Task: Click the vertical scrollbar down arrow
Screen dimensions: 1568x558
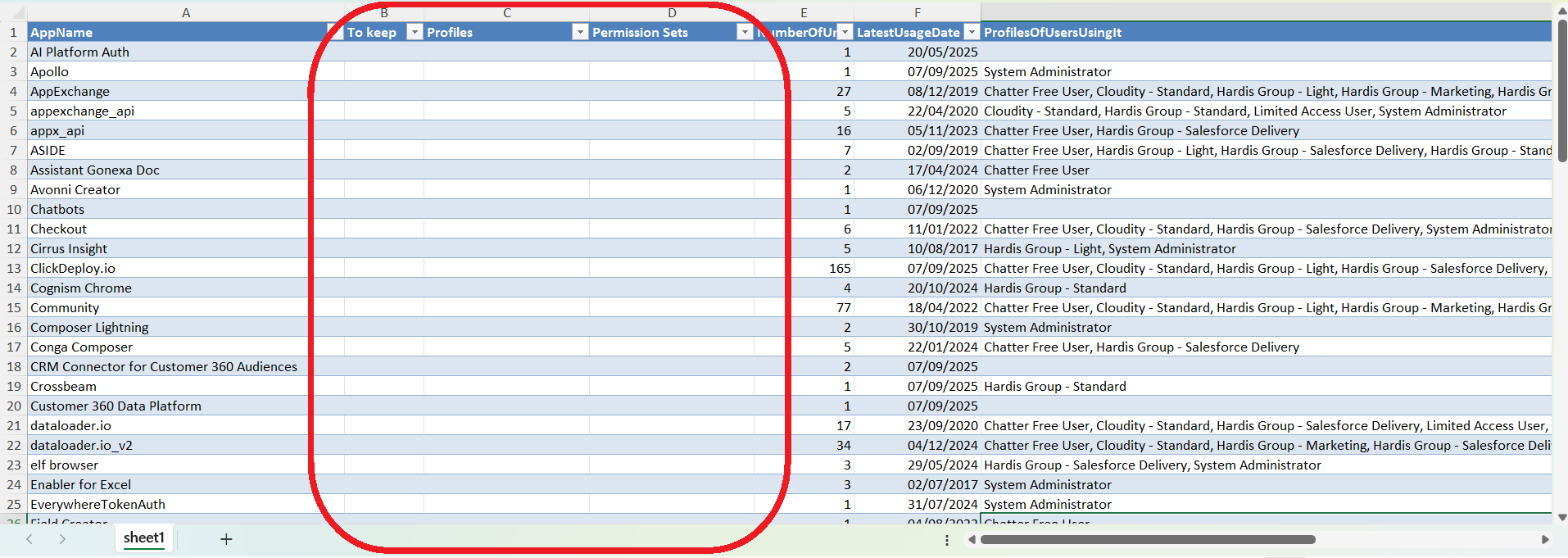Action: tap(1561, 517)
